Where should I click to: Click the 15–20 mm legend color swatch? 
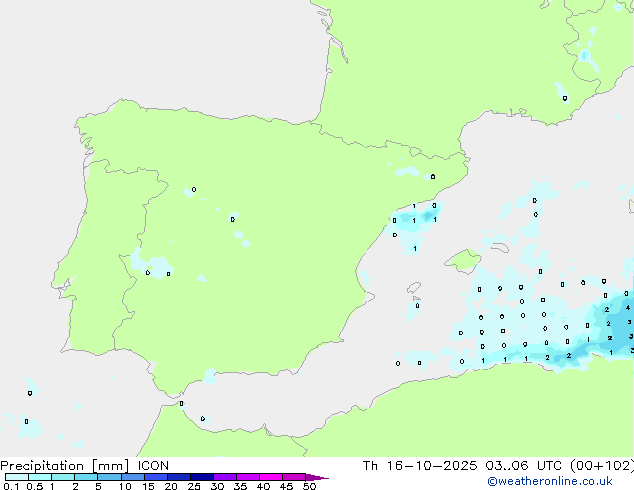tap(155, 477)
